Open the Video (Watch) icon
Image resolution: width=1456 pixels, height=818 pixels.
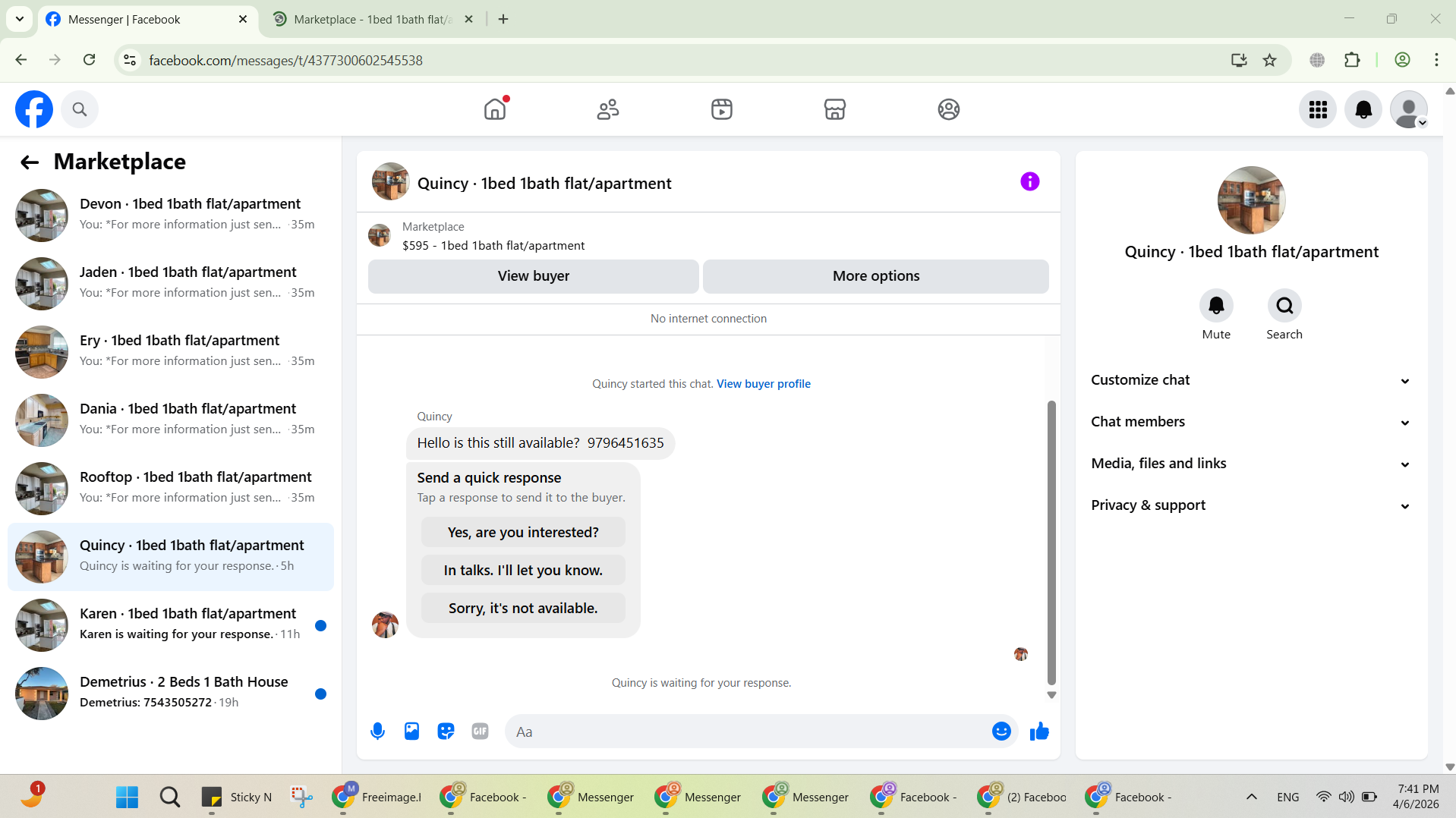722,109
